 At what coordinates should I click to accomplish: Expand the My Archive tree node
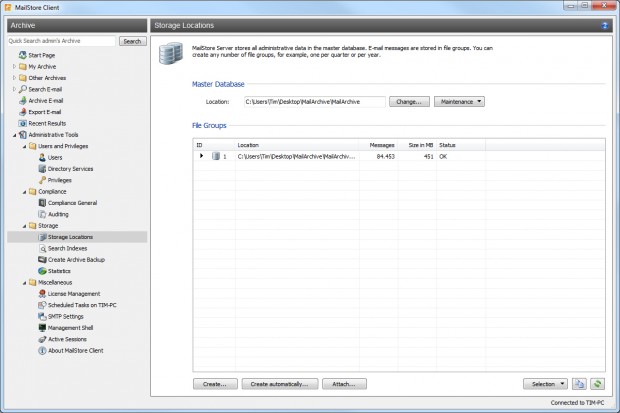pyautogui.click(x=15, y=66)
